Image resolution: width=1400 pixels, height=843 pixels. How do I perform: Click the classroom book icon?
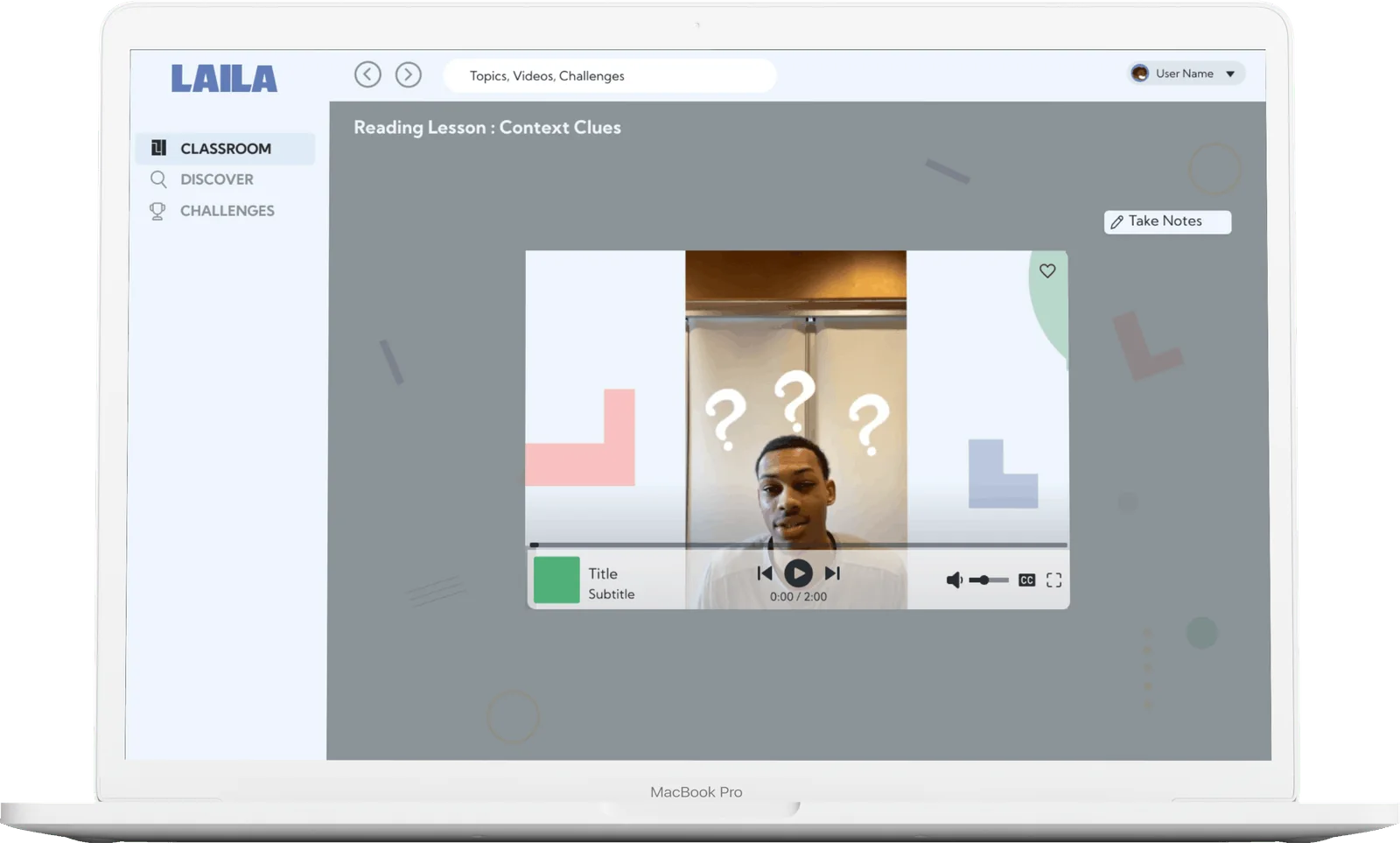coord(158,147)
